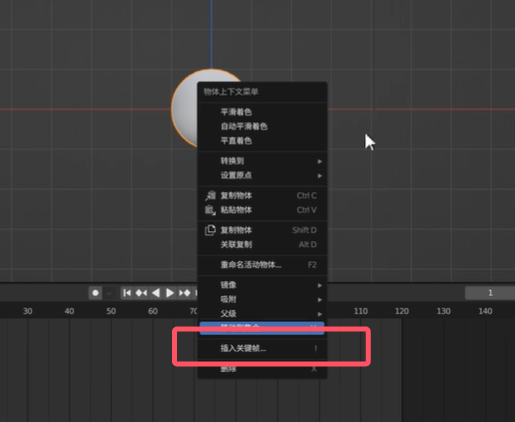
Task: Select 重命名活动物体... in the menu
Action: click(x=262, y=265)
